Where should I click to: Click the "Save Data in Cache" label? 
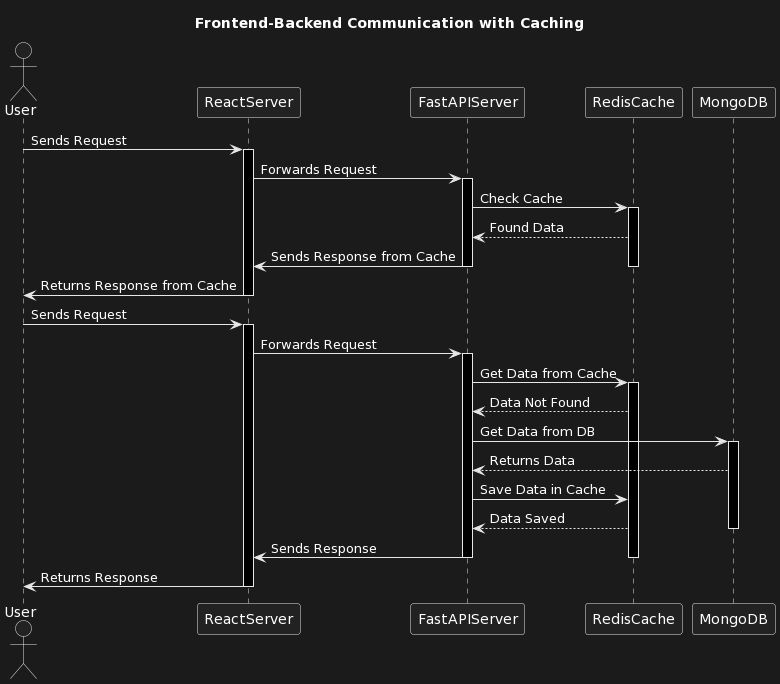coord(542,490)
